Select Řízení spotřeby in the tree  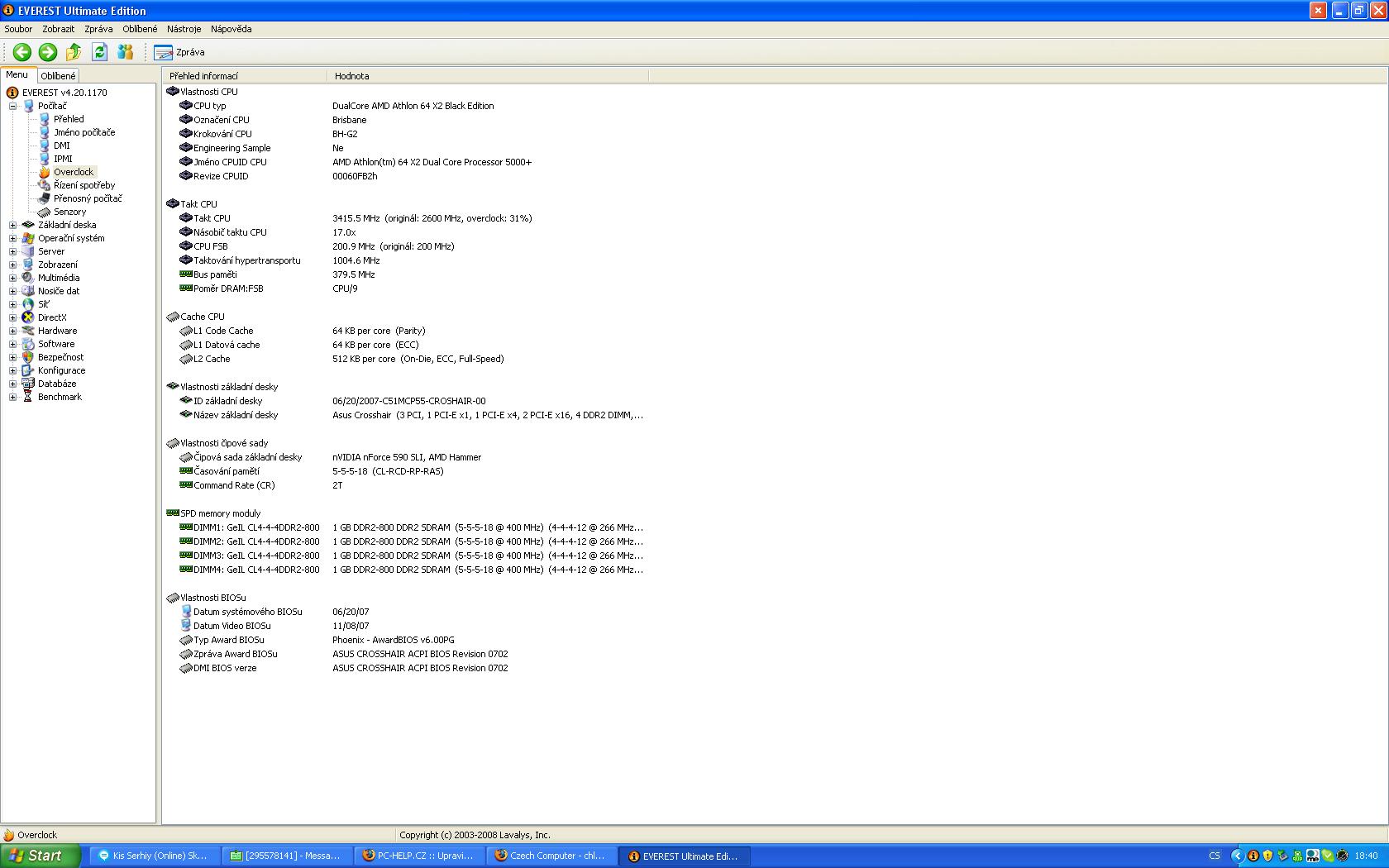pyautogui.click(x=84, y=185)
